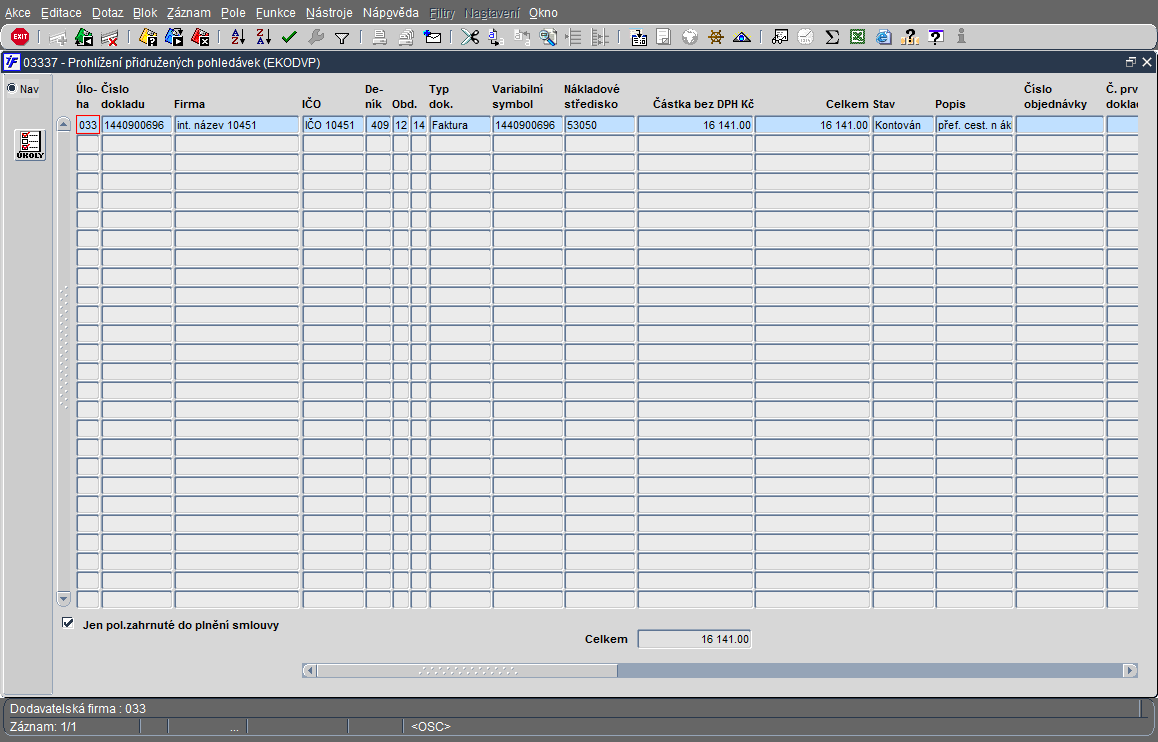
Task: Click the Variabilní symbol cell 1440900696
Action: pos(527,125)
